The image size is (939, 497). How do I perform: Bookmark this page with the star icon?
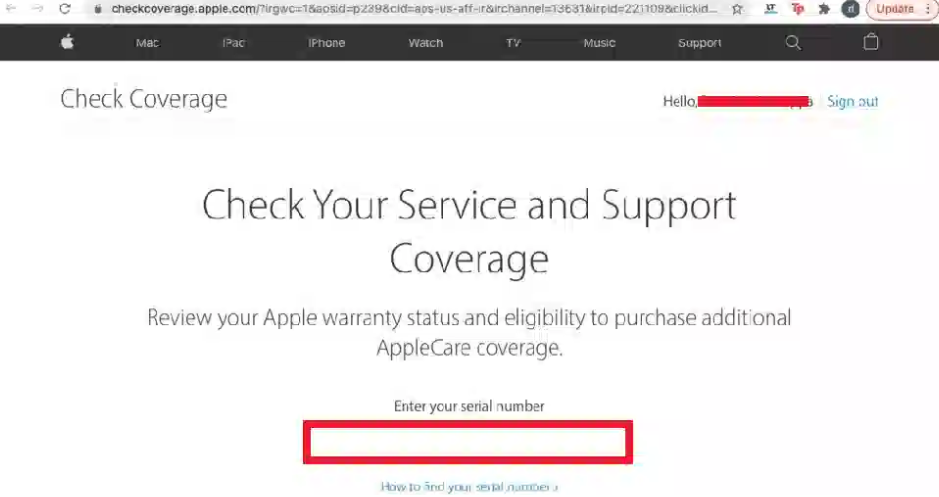(x=737, y=9)
